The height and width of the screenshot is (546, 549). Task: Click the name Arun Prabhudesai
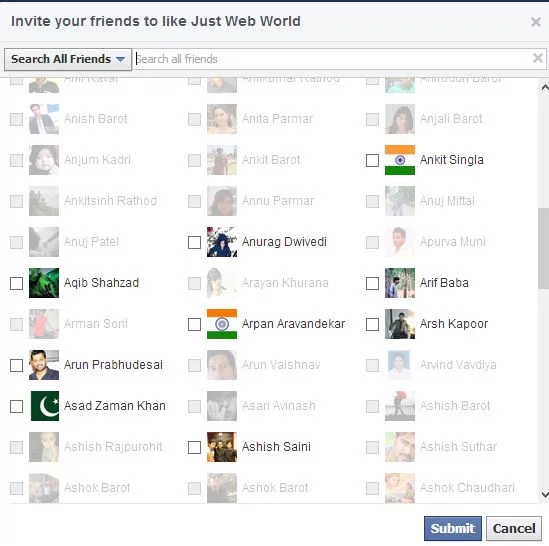(113, 365)
